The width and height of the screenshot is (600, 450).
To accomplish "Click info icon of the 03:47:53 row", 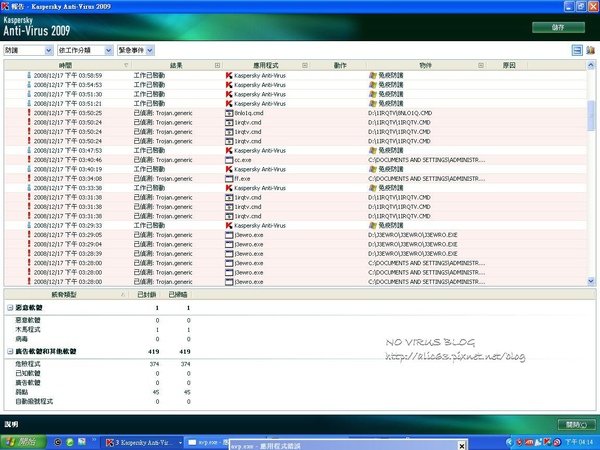I will 29,150.
